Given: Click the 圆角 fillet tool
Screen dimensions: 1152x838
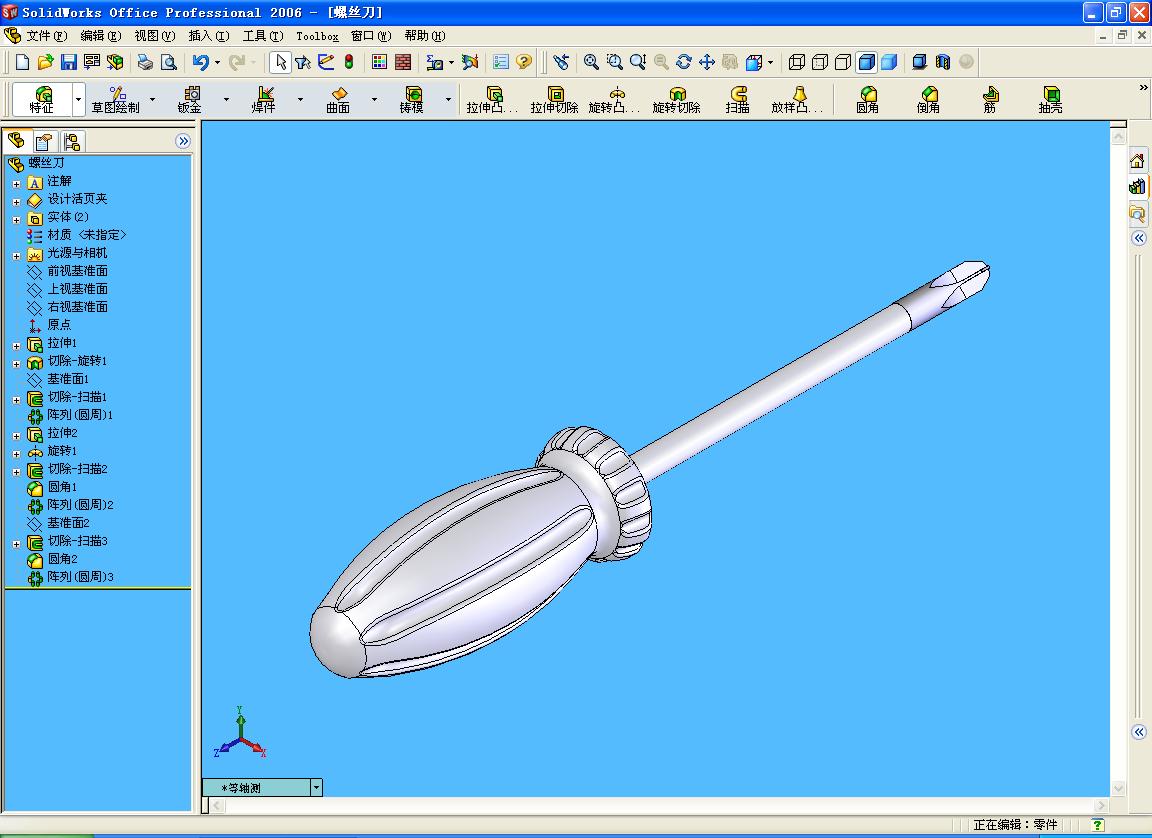Looking at the screenshot, I should pos(868,99).
